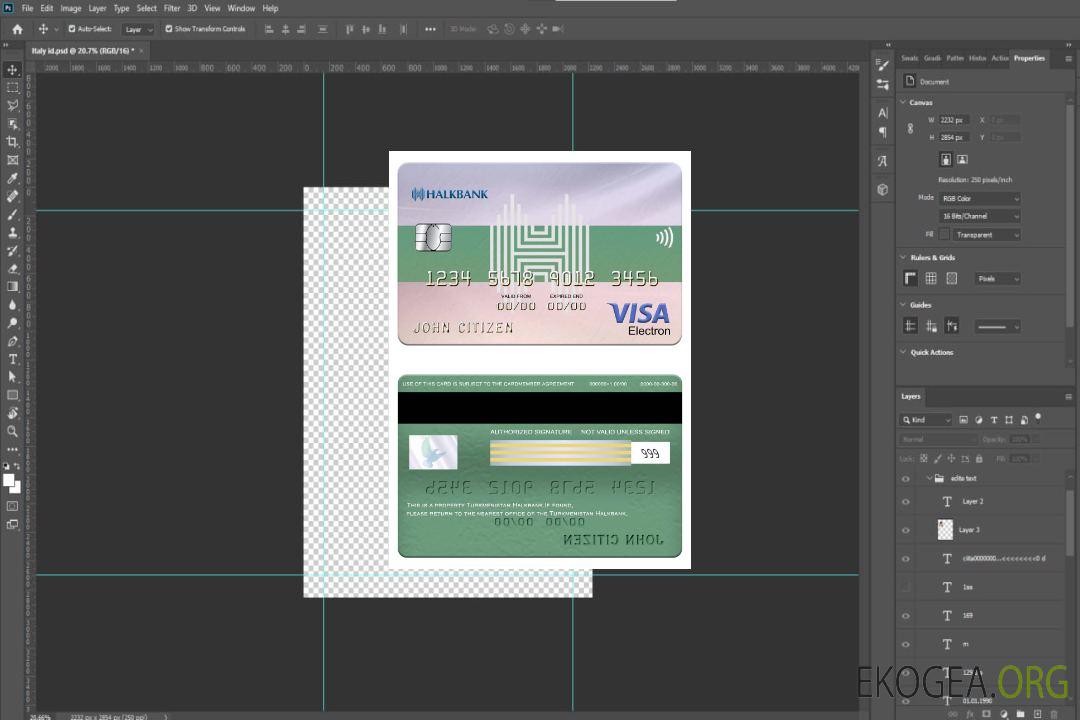Image resolution: width=1080 pixels, height=720 pixels.
Task: Expand the Quick Actions section
Action: (x=903, y=352)
